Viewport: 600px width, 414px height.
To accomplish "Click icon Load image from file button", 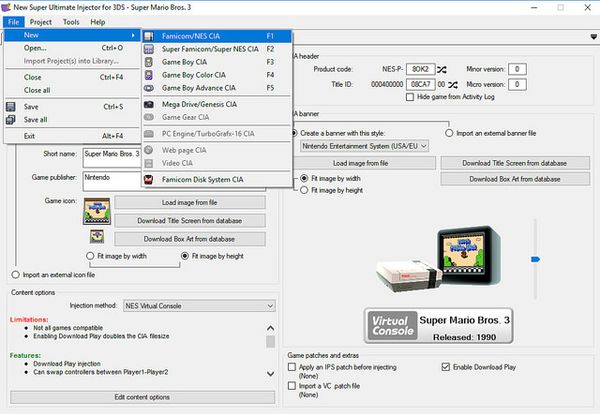I will [x=190, y=202].
